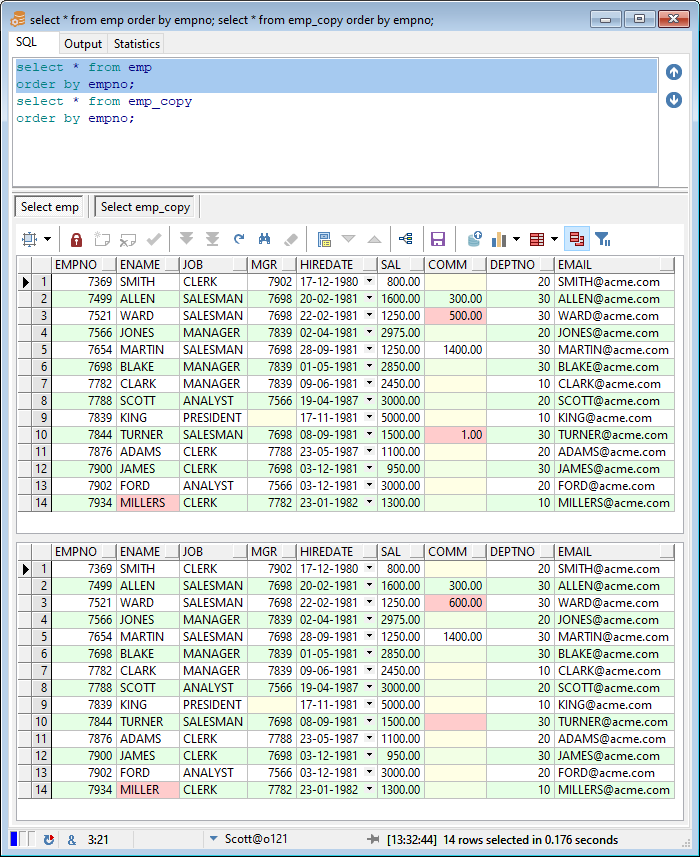The image size is (700, 857).
Task: Click EMPNO column header in top grid
Action: tap(84, 265)
